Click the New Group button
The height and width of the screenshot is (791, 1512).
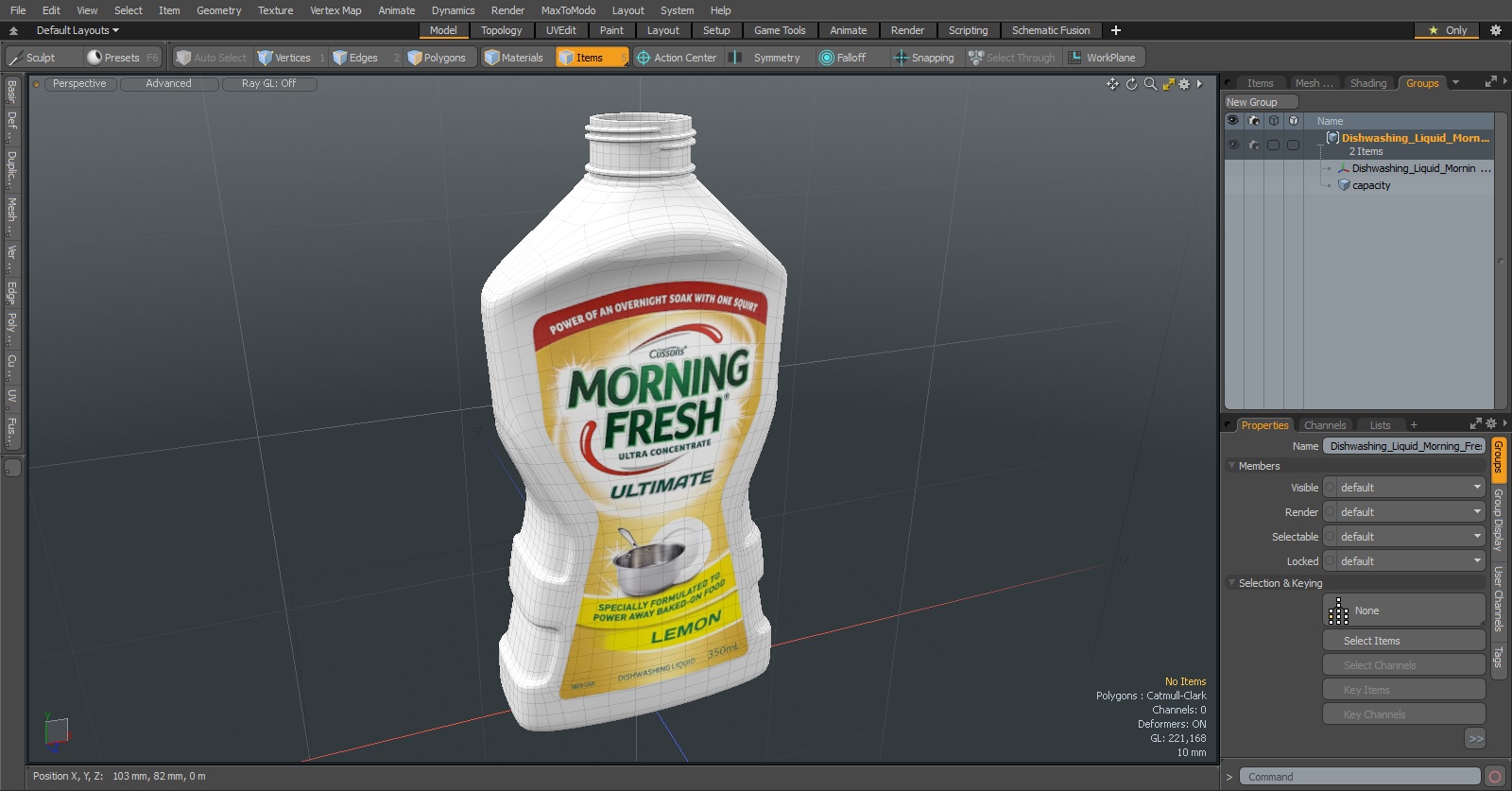pyautogui.click(x=1262, y=102)
